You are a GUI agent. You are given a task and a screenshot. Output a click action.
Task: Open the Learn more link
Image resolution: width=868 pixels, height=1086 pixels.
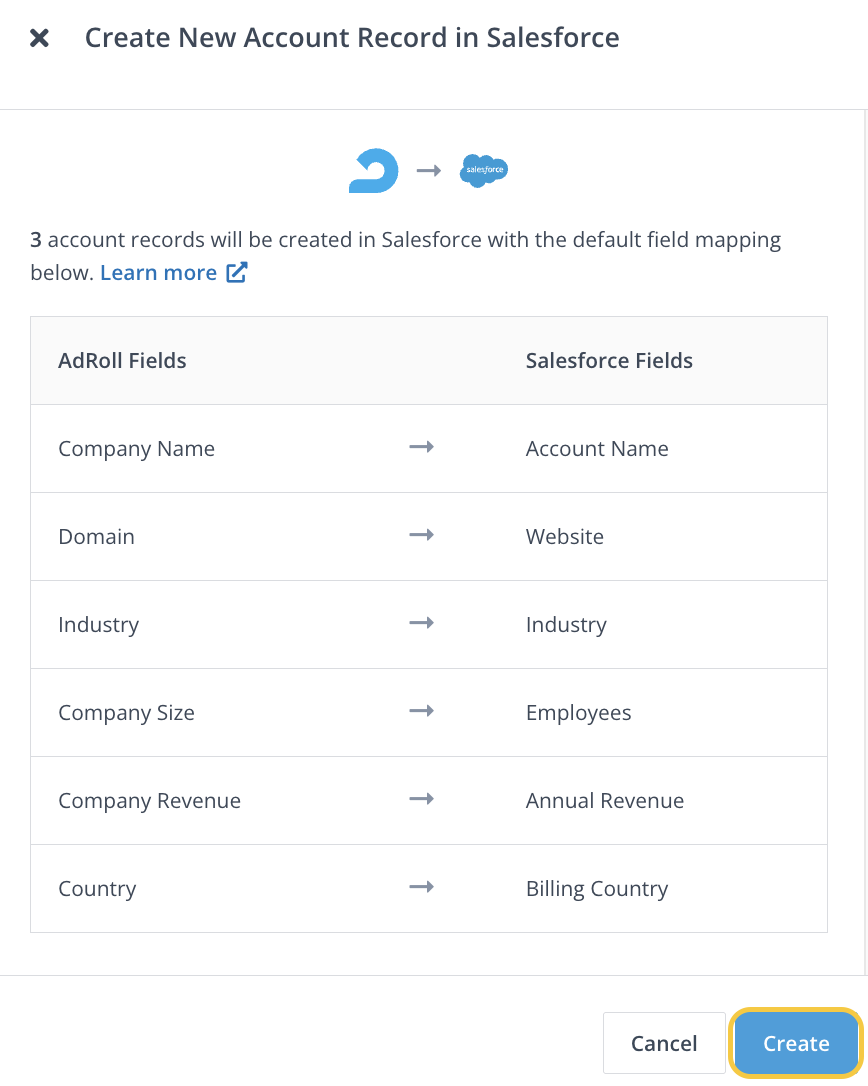tap(158, 273)
